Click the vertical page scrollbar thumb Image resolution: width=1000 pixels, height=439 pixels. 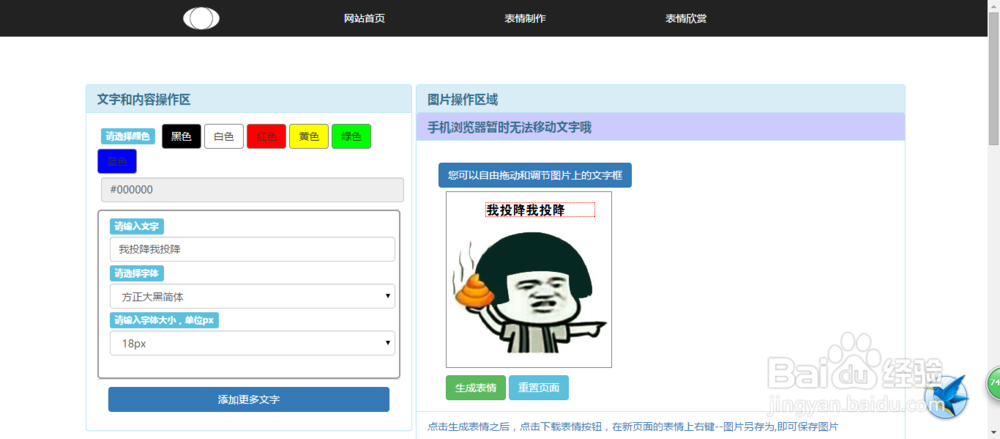pos(994,77)
